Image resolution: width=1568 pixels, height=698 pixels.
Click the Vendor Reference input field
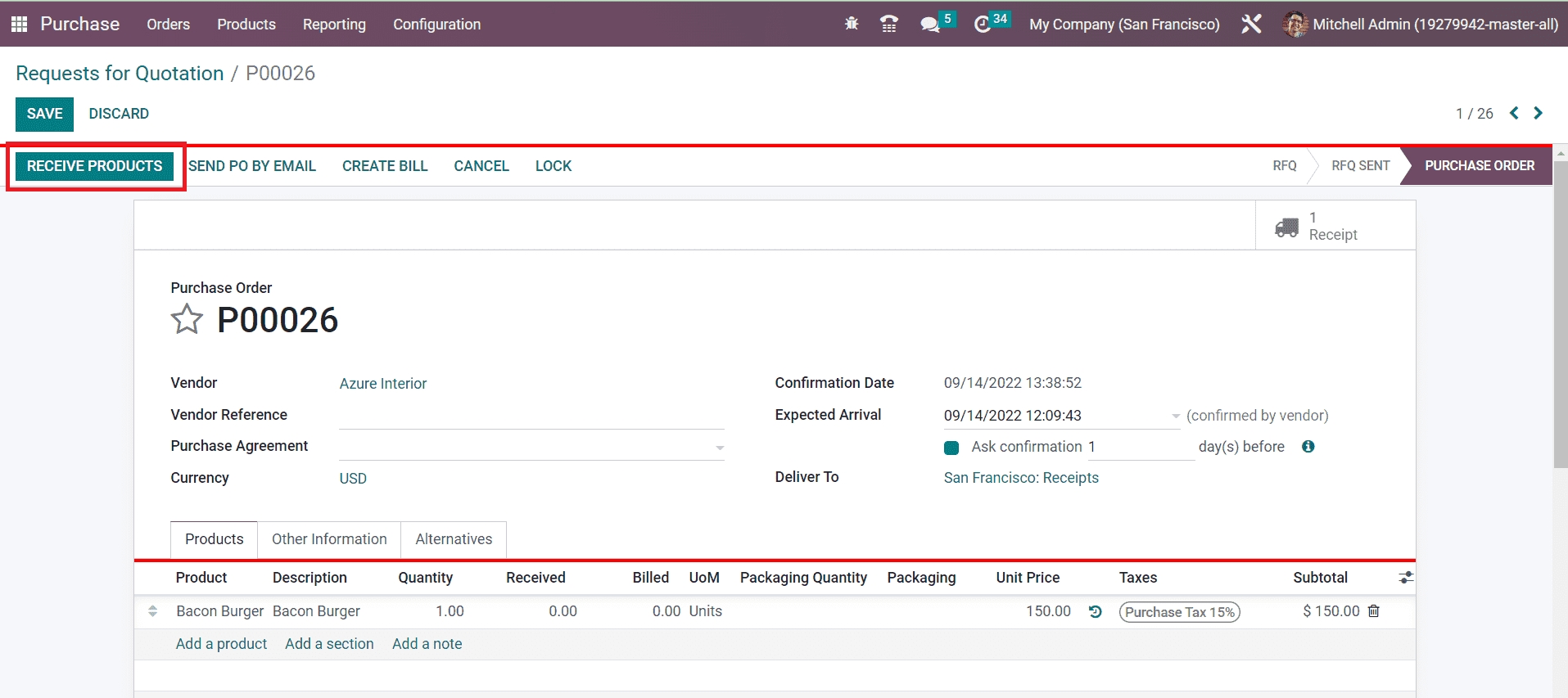pos(531,416)
